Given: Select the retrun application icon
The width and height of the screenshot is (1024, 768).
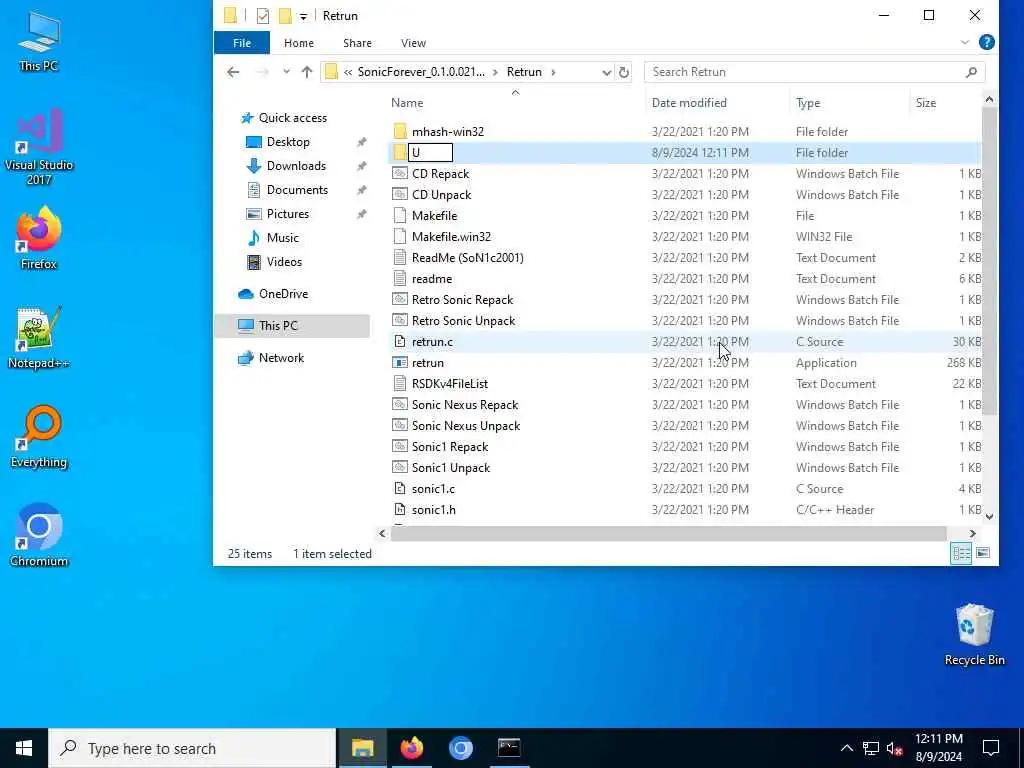Looking at the screenshot, I should tap(400, 362).
